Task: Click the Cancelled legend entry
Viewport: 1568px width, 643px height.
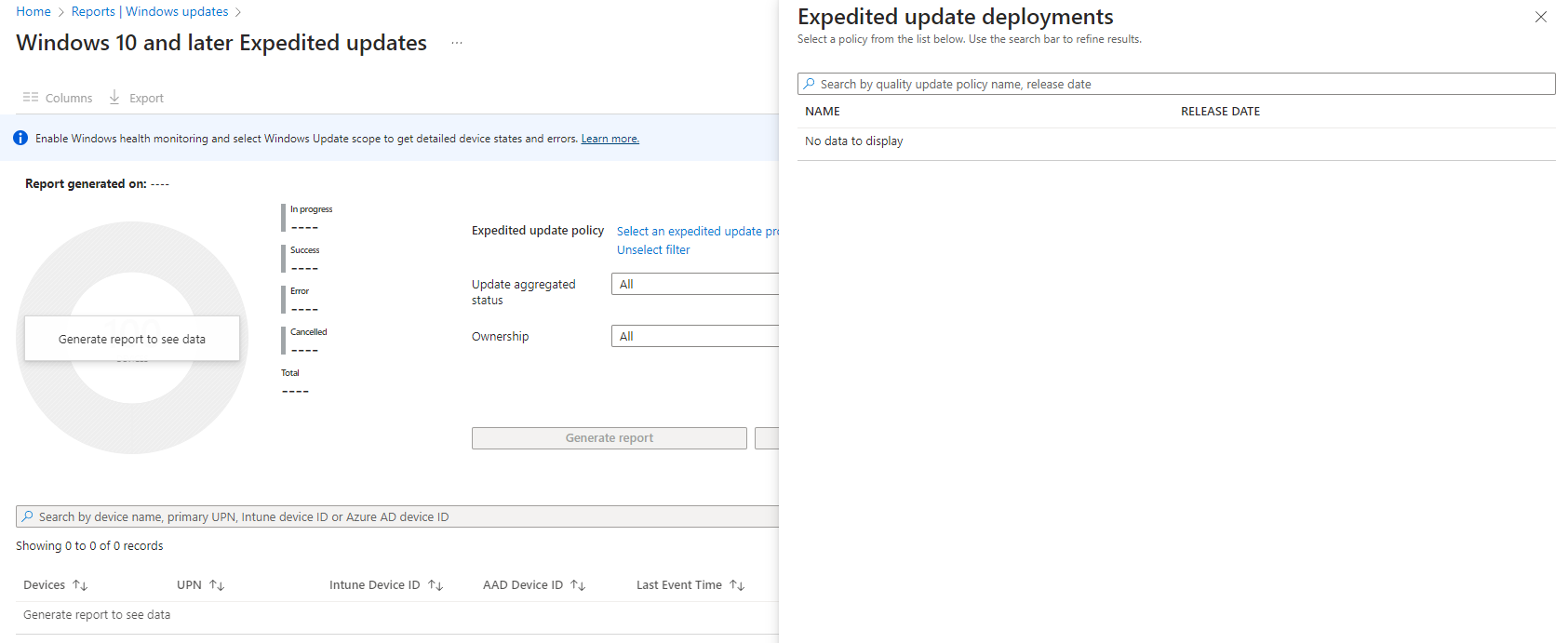Action: [x=305, y=341]
